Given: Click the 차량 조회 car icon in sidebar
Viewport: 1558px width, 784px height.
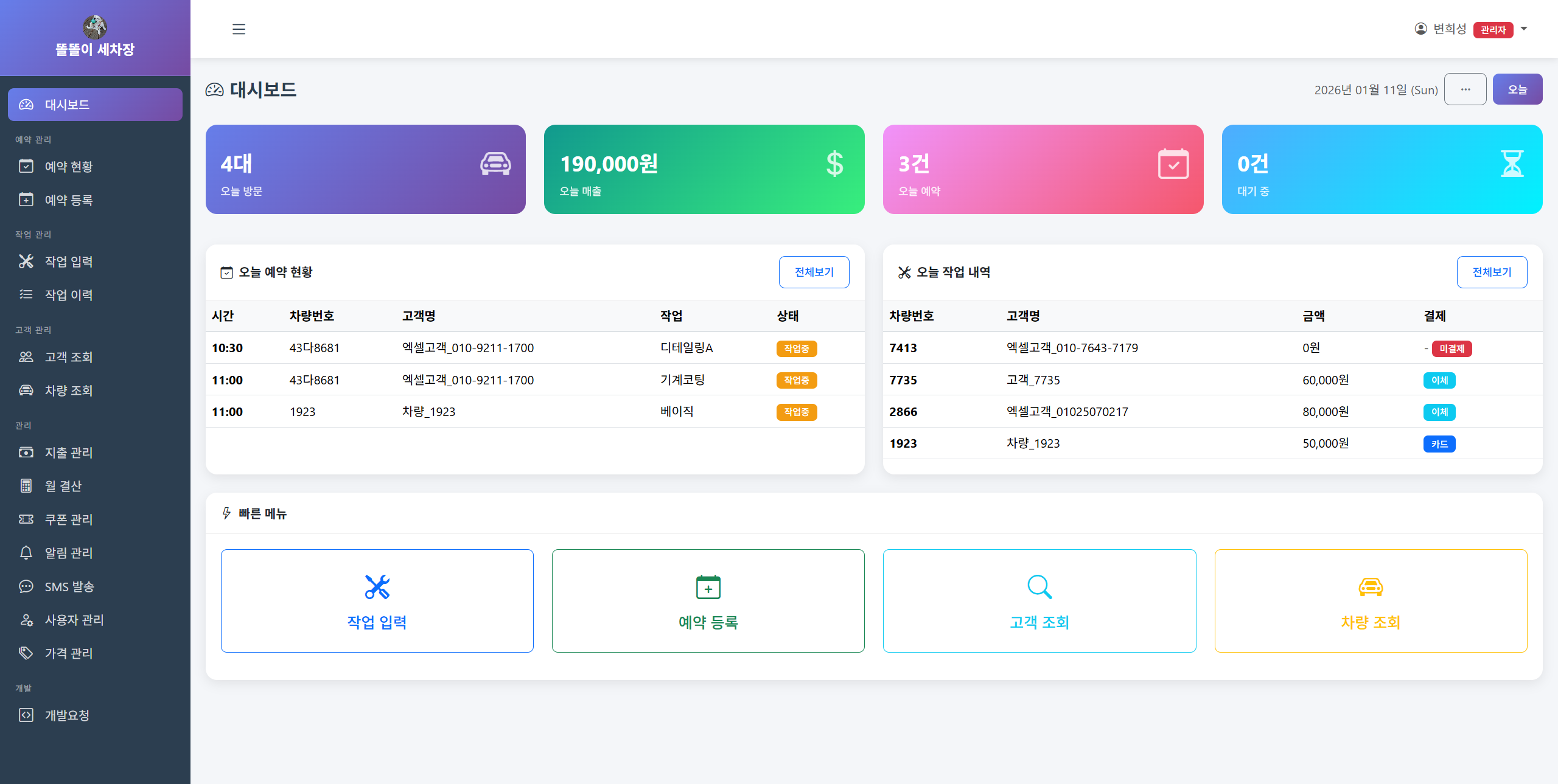Looking at the screenshot, I should click(x=26, y=390).
